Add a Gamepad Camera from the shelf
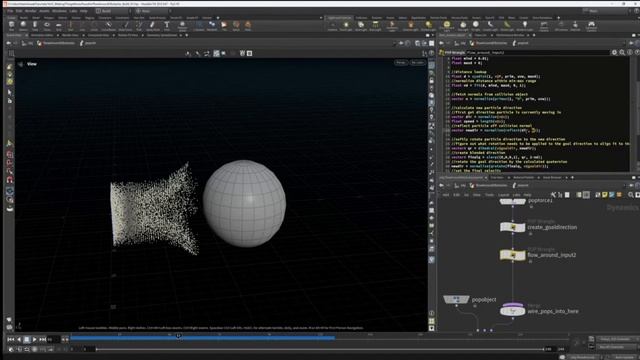 point(591,26)
